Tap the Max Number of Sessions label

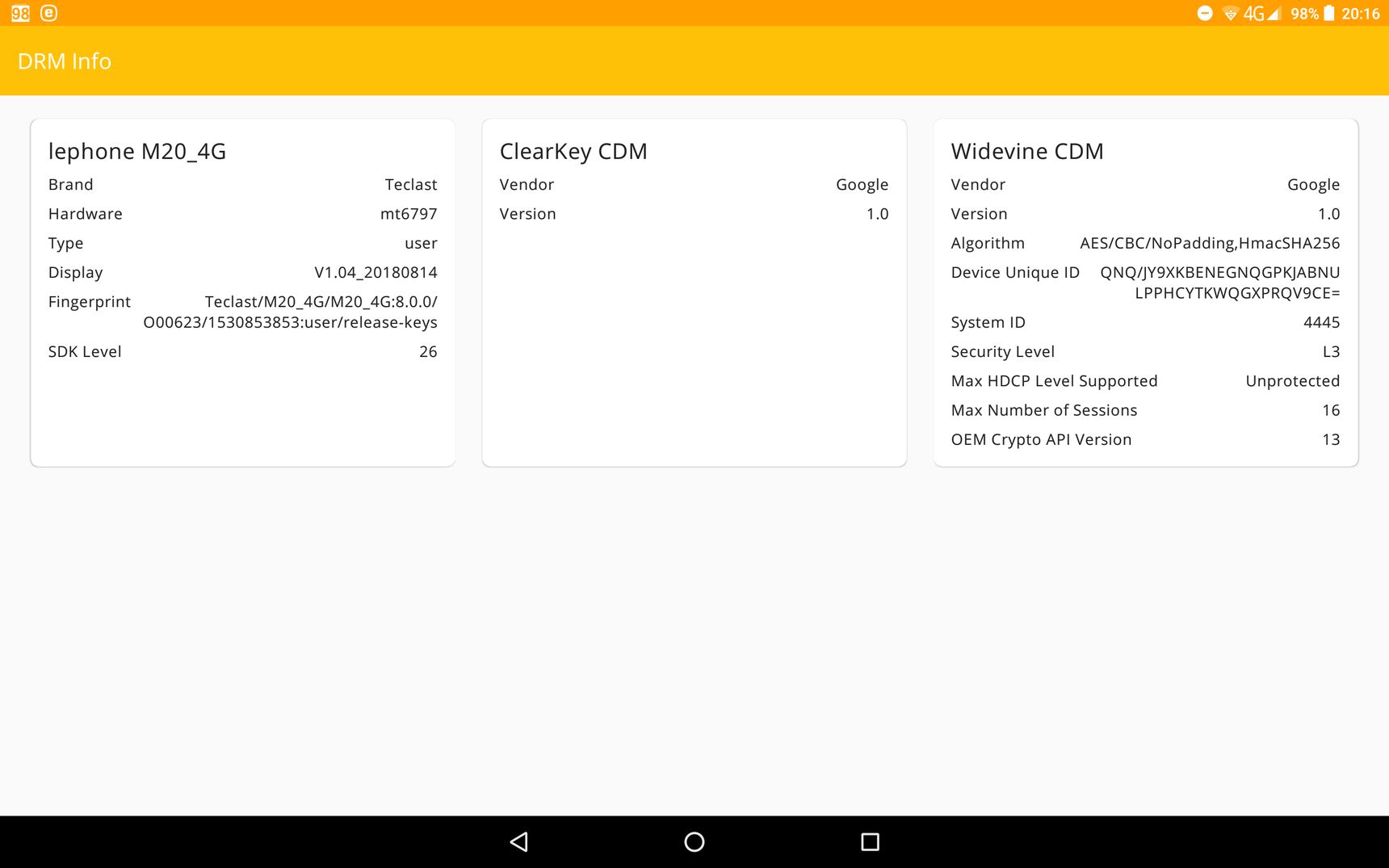[1044, 410]
